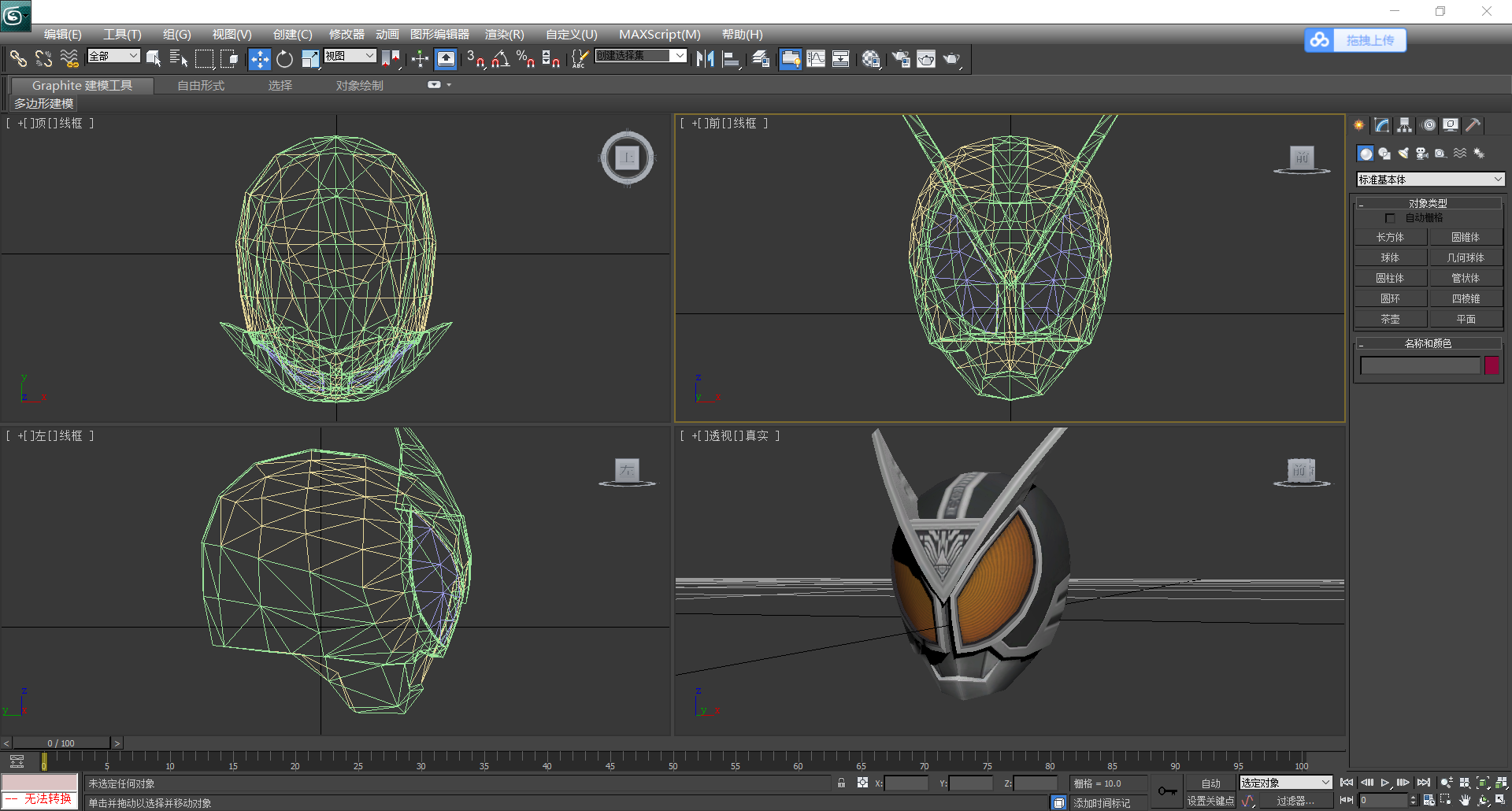The width and height of the screenshot is (1512, 811).
Task: Create a 长方体 box primitive
Action: (x=1390, y=237)
